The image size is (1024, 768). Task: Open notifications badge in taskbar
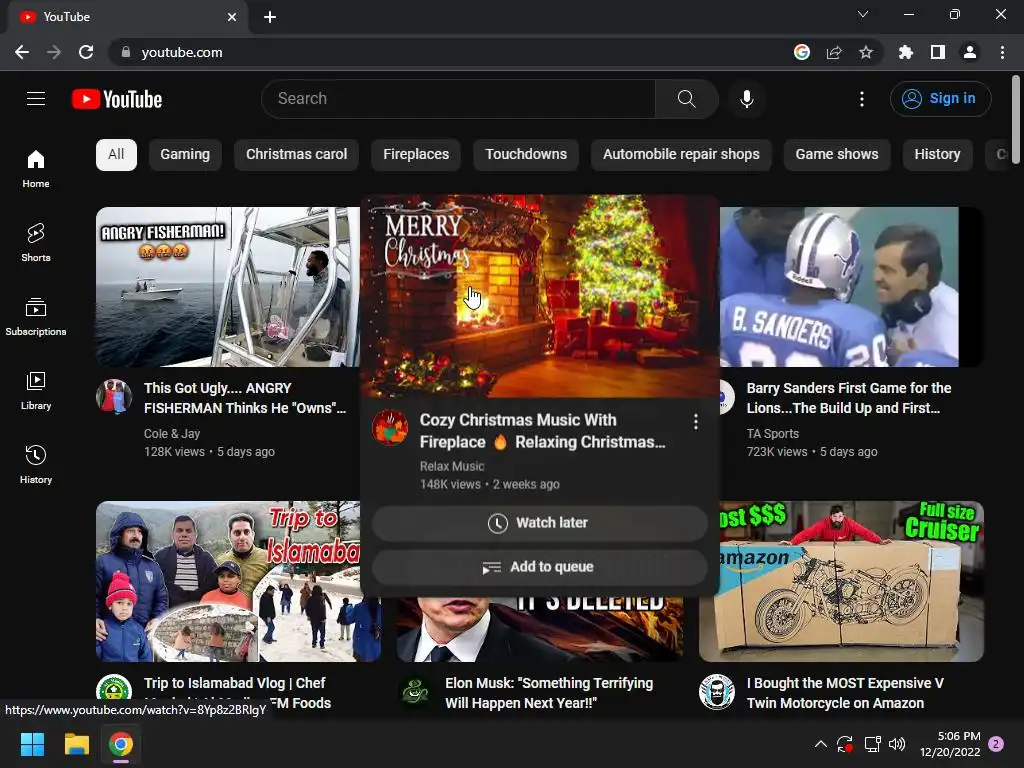point(996,744)
